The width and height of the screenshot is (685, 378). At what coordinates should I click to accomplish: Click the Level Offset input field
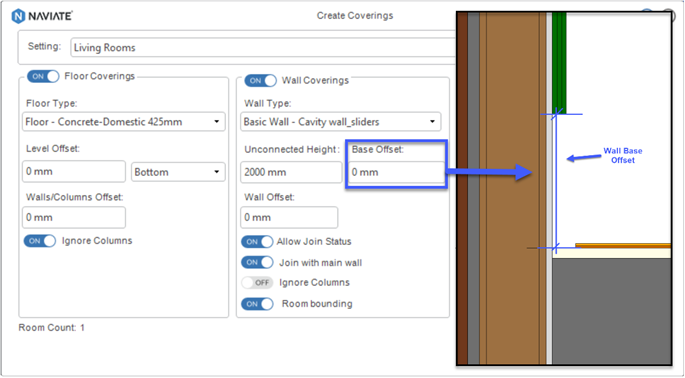point(74,171)
